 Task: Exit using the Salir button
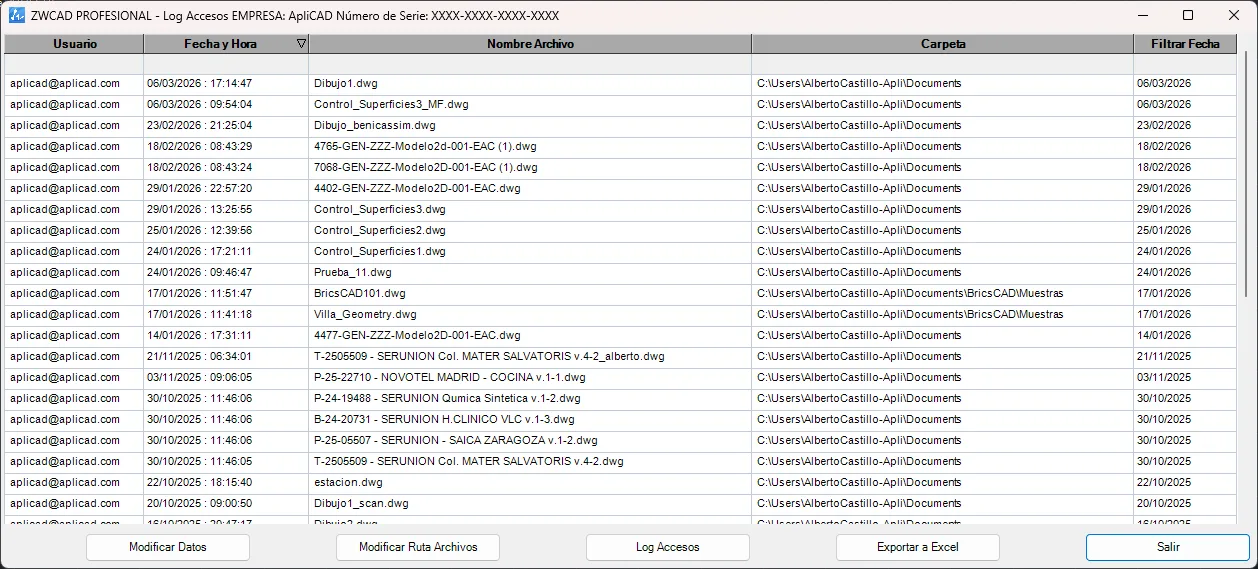[1168, 547]
